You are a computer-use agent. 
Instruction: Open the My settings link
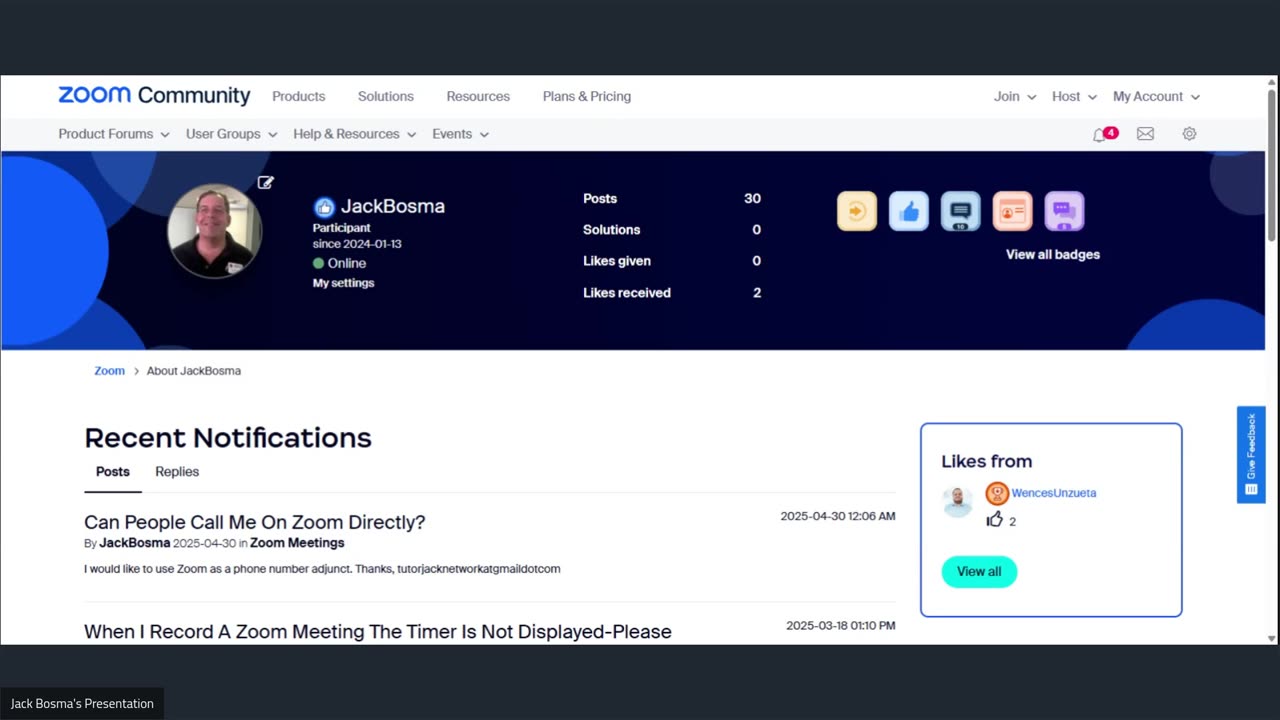pyautogui.click(x=343, y=283)
